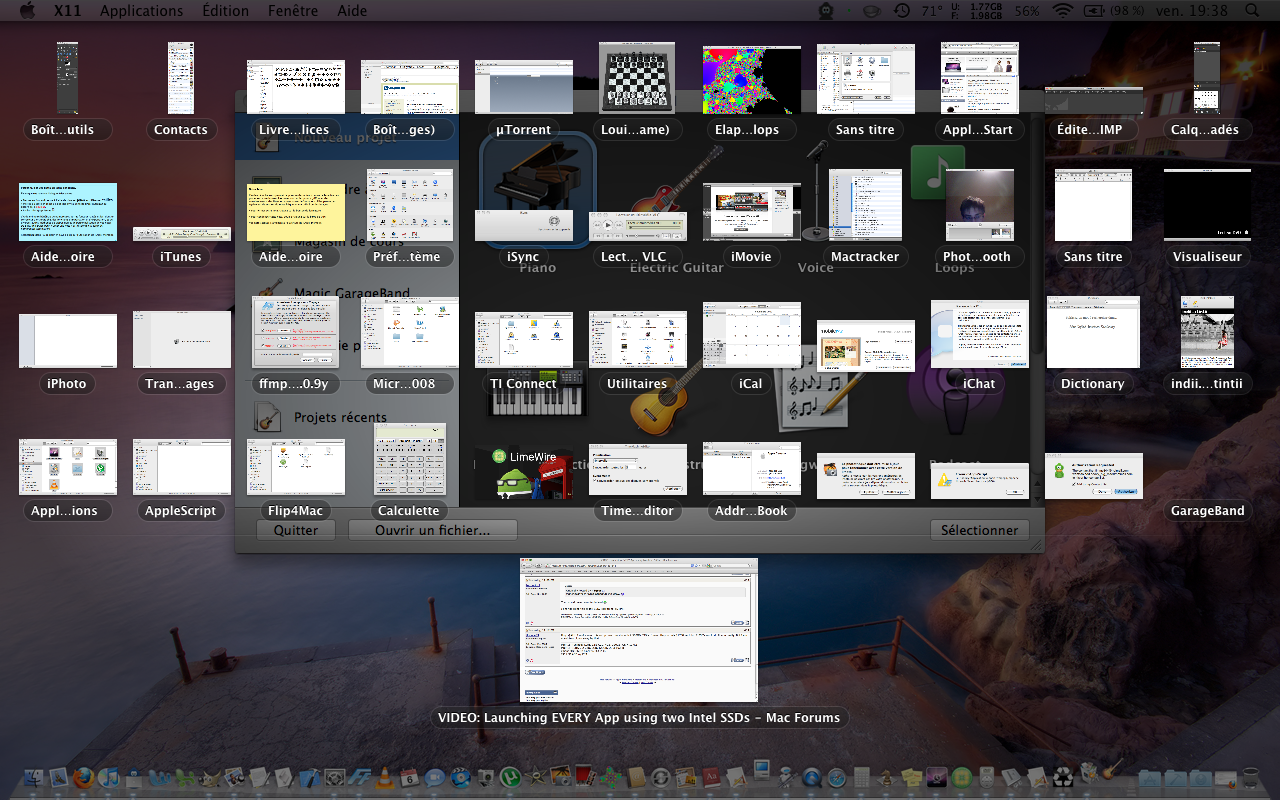Pick the Voice microphone icon in GarageBand
Screen dimensions: 1280x800
(x=816, y=190)
